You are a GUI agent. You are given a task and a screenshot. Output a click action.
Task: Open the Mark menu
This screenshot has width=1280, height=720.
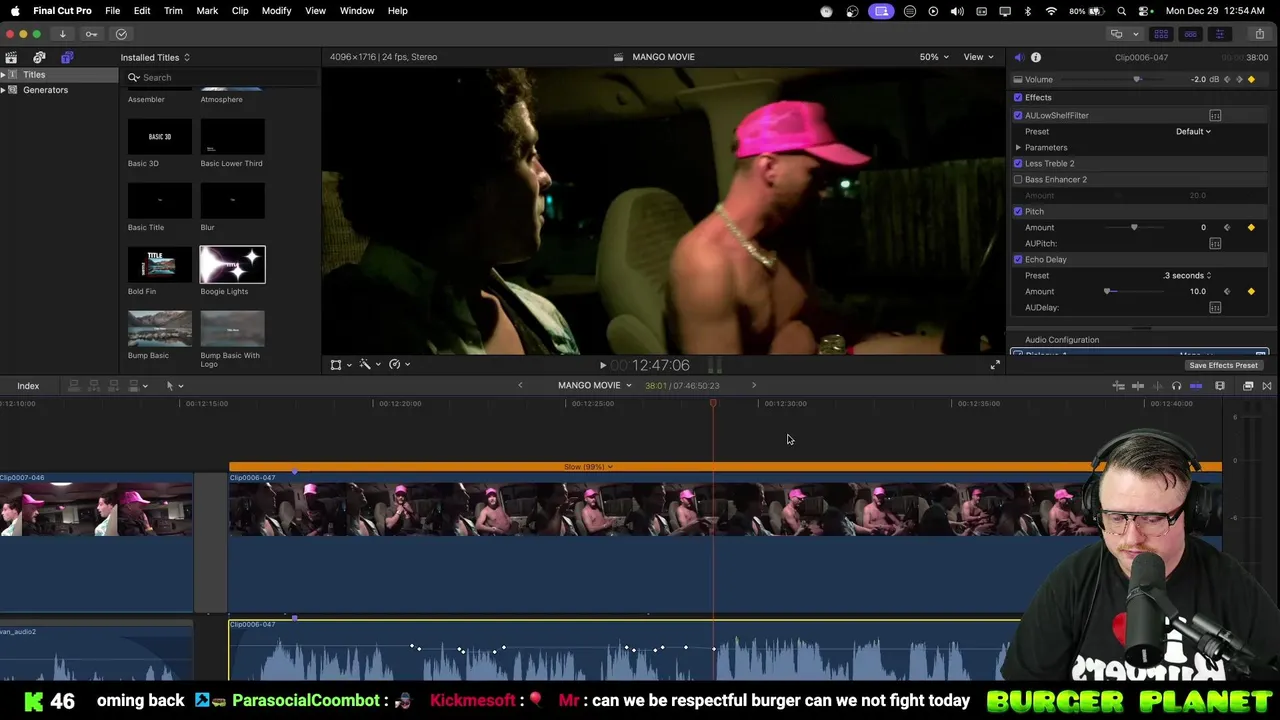[x=207, y=10]
